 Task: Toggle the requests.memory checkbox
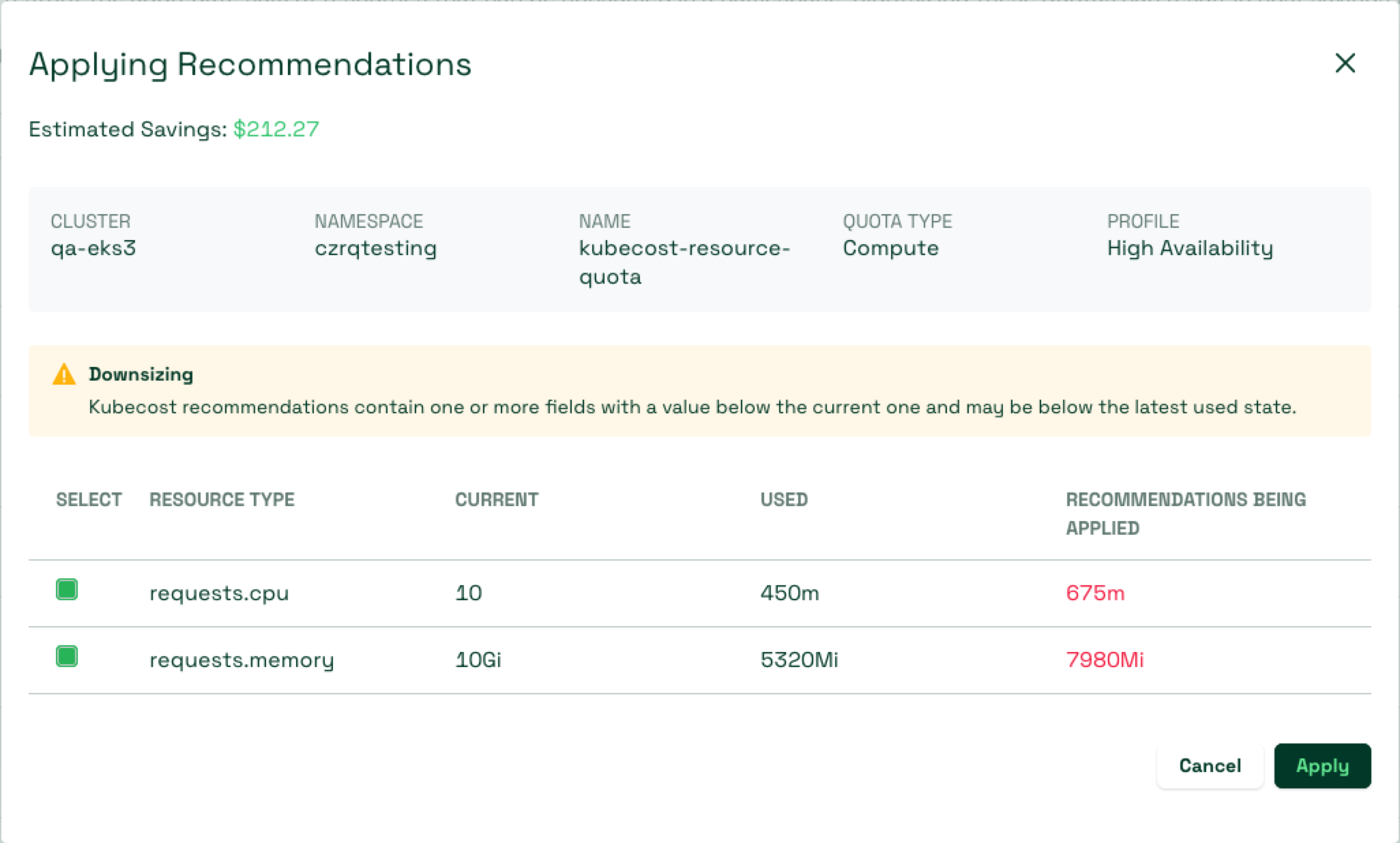(67, 656)
